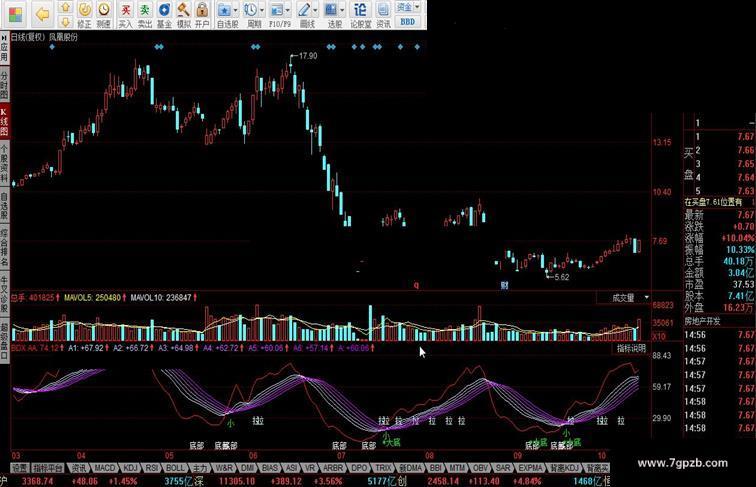Expand the 选股 dropdown arrow
This screenshot has width=756, height=487.
(342, 10)
